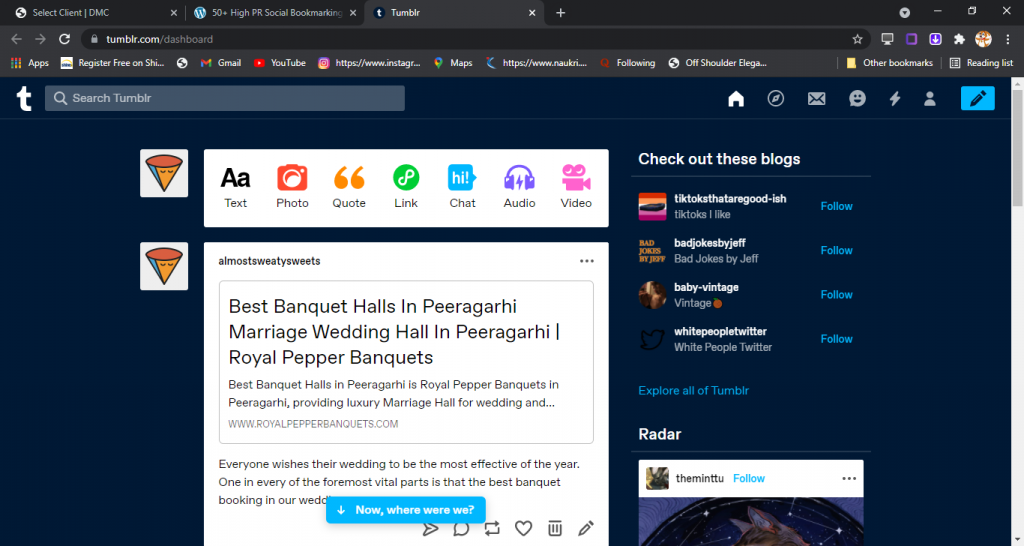Create a new Text post
Image resolution: width=1024 pixels, height=546 pixels.
coord(236,187)
